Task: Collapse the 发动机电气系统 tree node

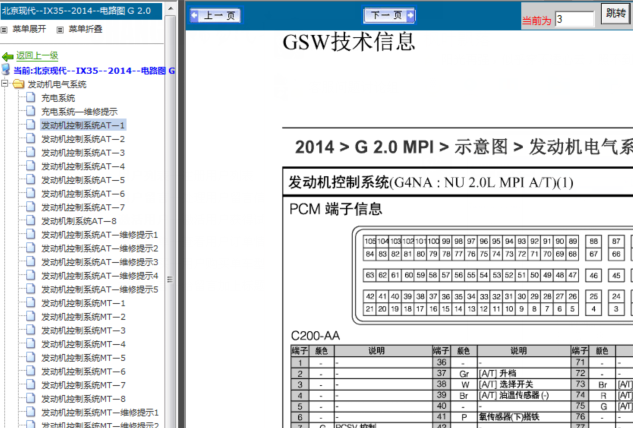Action: [4, 84]
